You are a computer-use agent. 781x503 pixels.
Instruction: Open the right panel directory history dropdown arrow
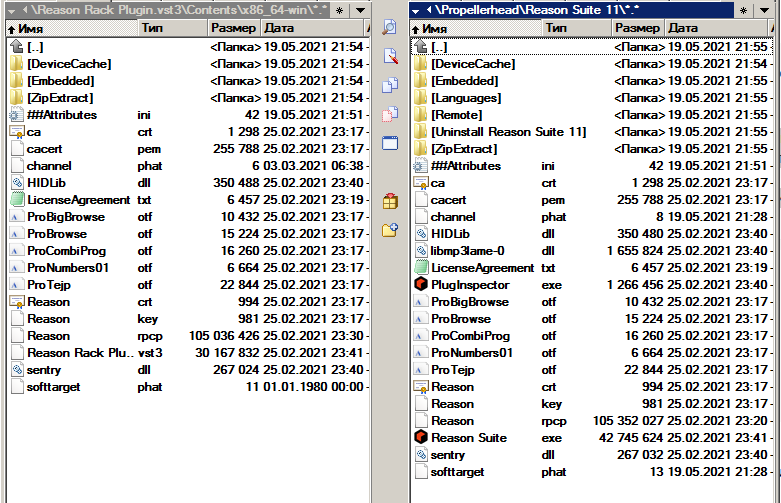(x=765, y=10)
